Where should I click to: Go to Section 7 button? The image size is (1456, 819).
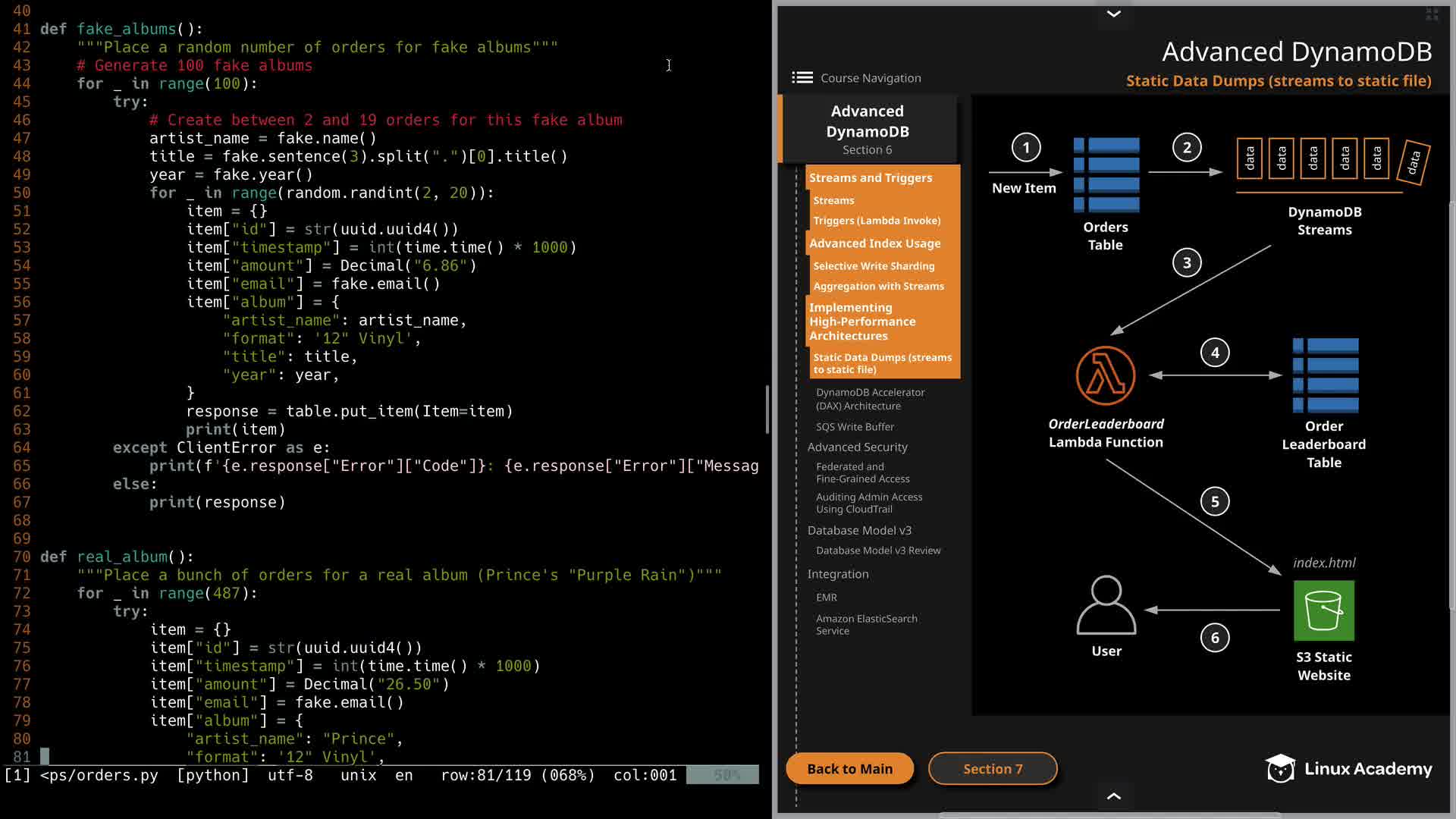(992, 768)
